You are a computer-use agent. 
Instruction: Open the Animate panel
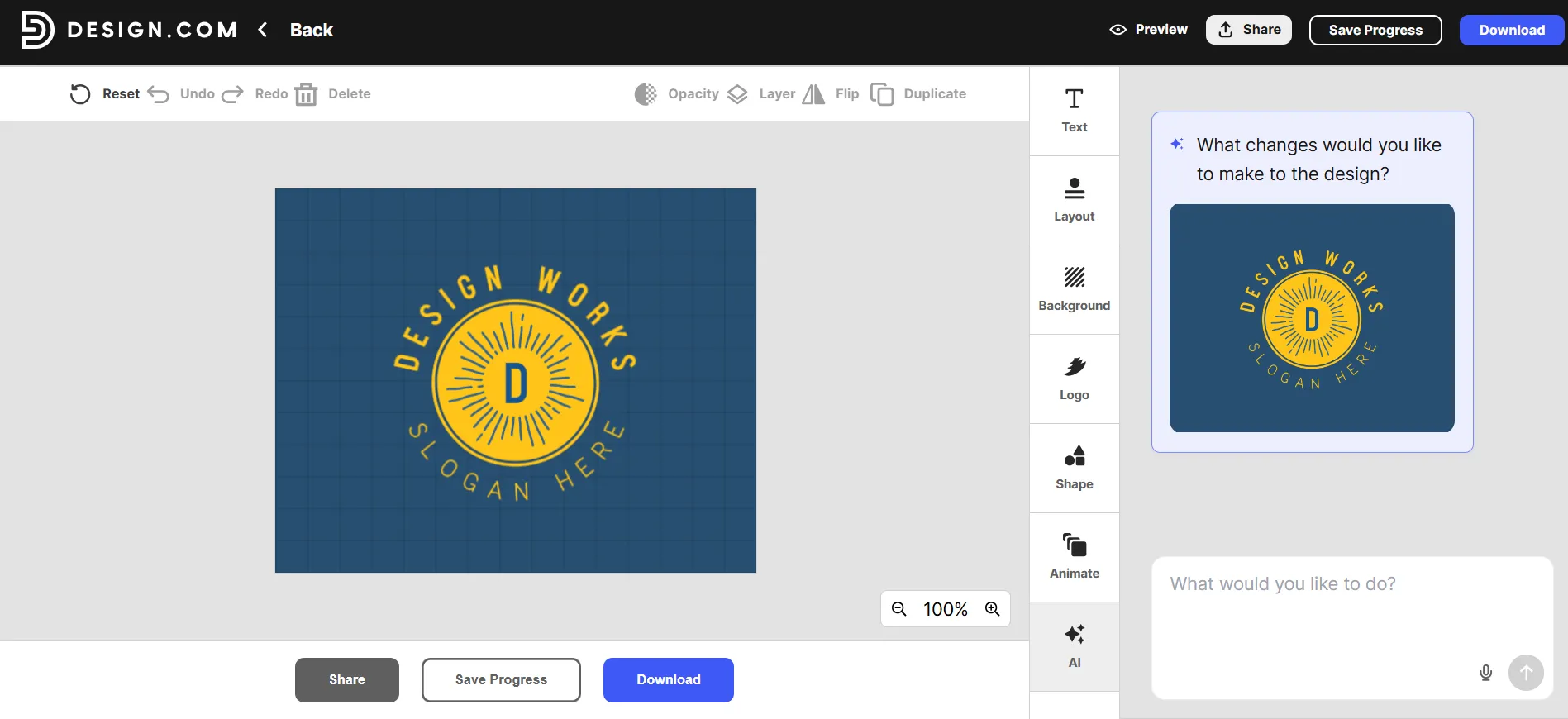click(1075, 557)
